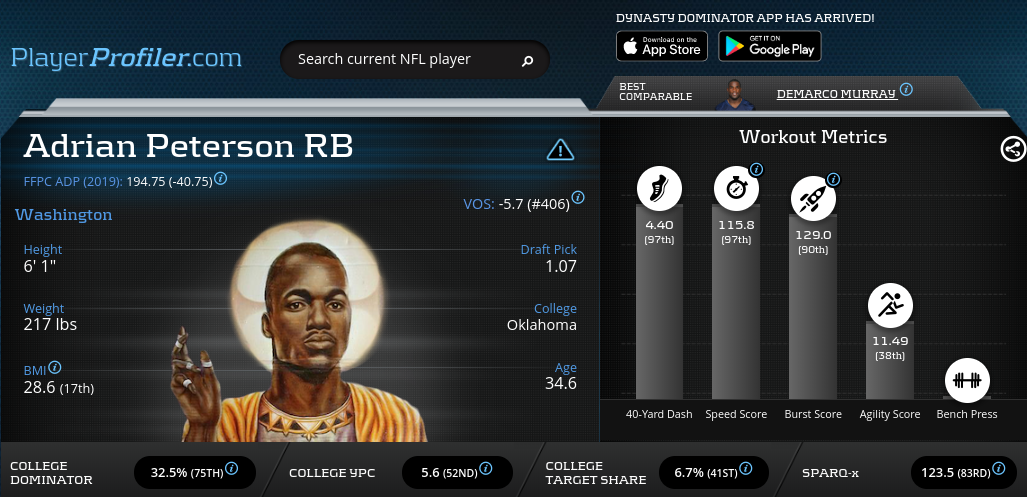Click the Bench Press barbell icon

tap(967, 380)
